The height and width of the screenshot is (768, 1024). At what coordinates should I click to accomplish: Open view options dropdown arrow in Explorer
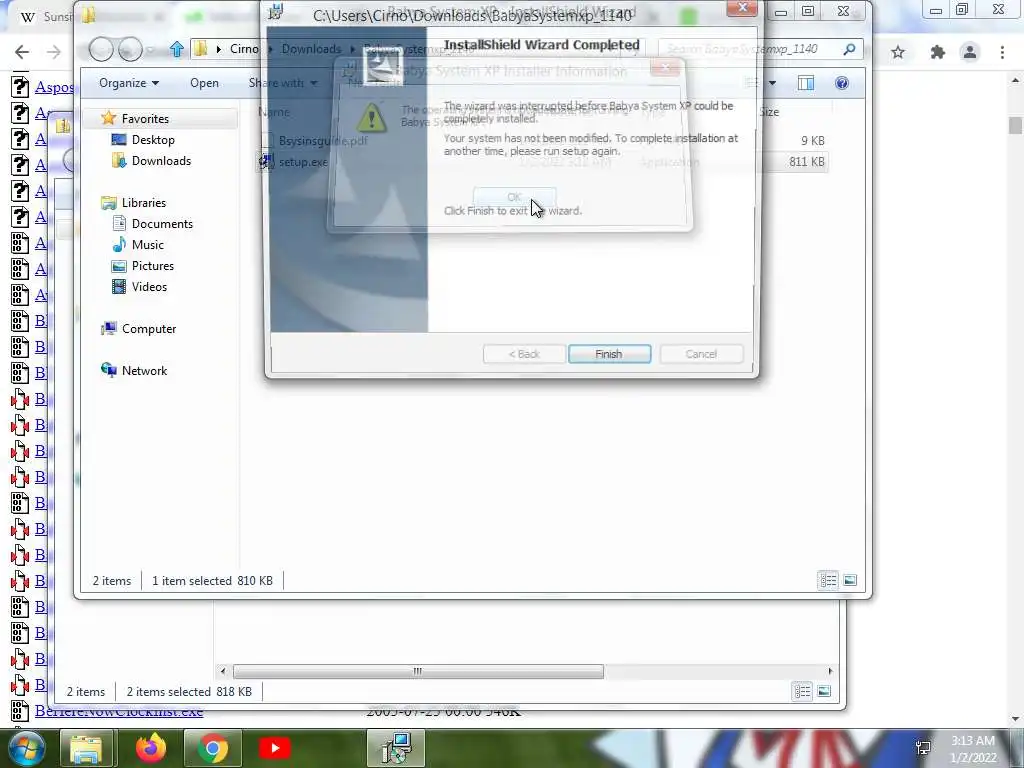tap(773, 83)
